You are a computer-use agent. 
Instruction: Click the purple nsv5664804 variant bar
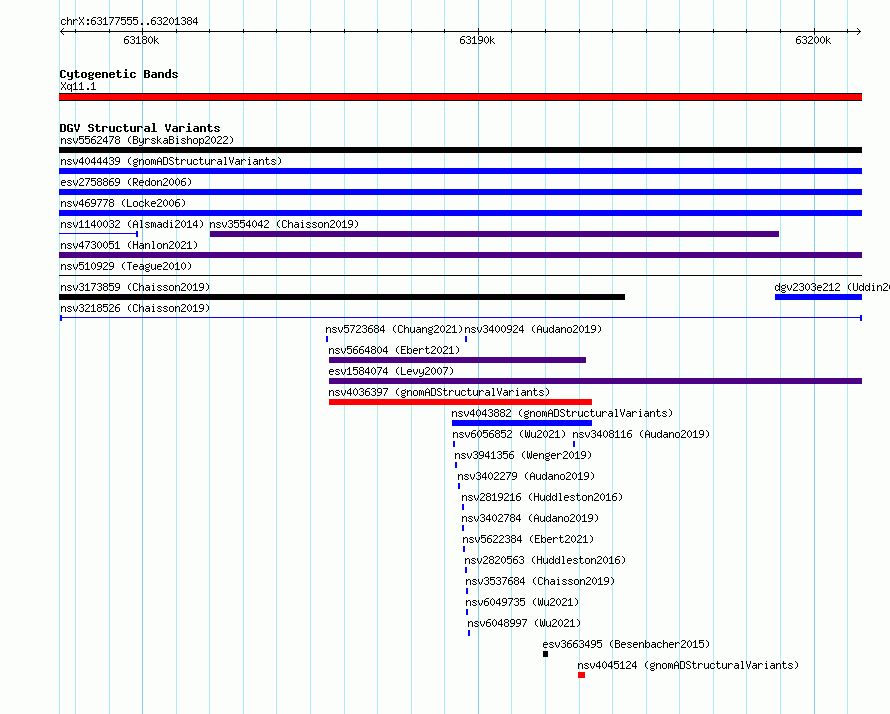[x=457, y=360]
